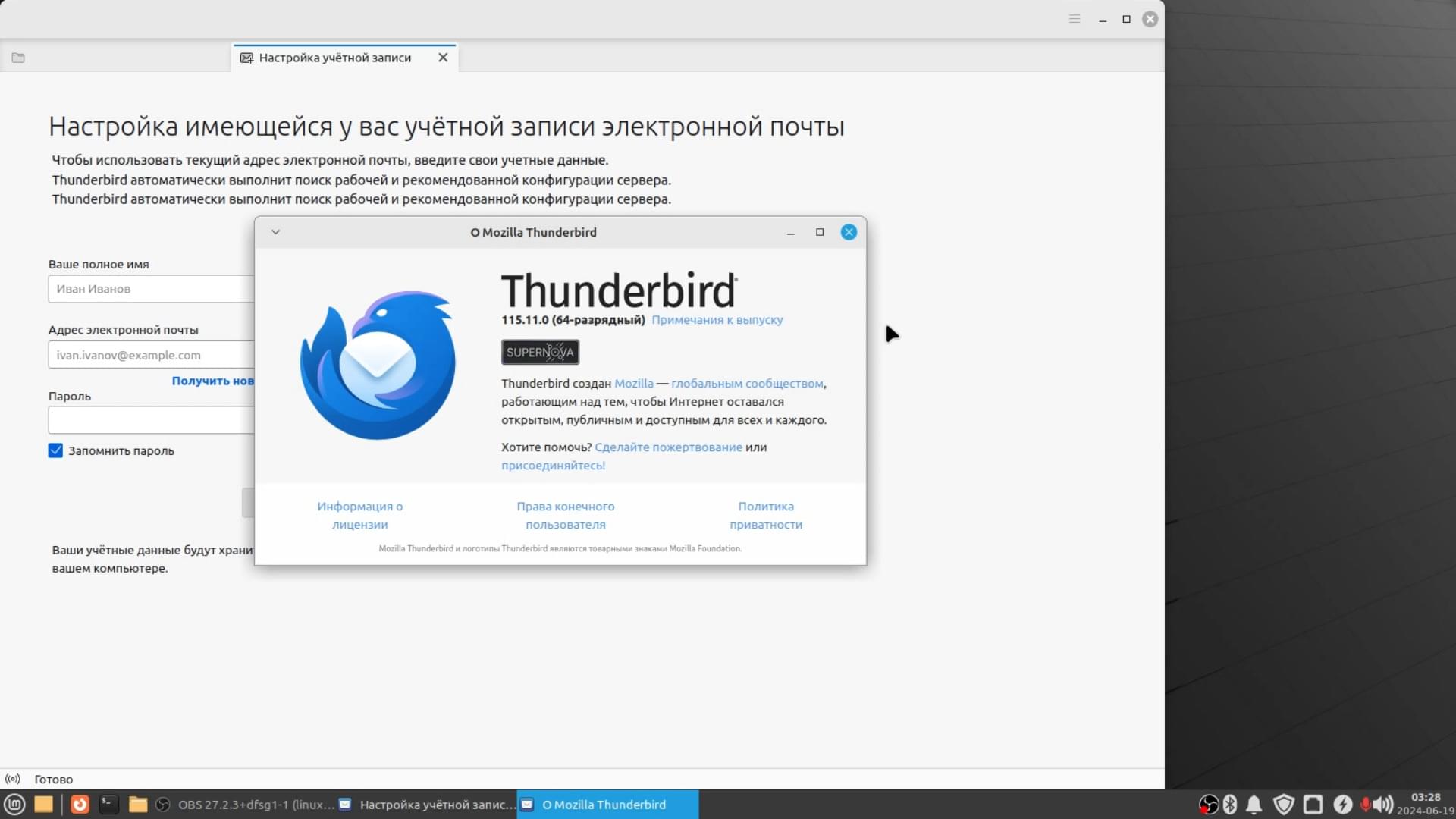Focus the Адрес электронной почты field
Image resolution: width=1456 pixels, height=819 pixels.
tap(152, 355)
